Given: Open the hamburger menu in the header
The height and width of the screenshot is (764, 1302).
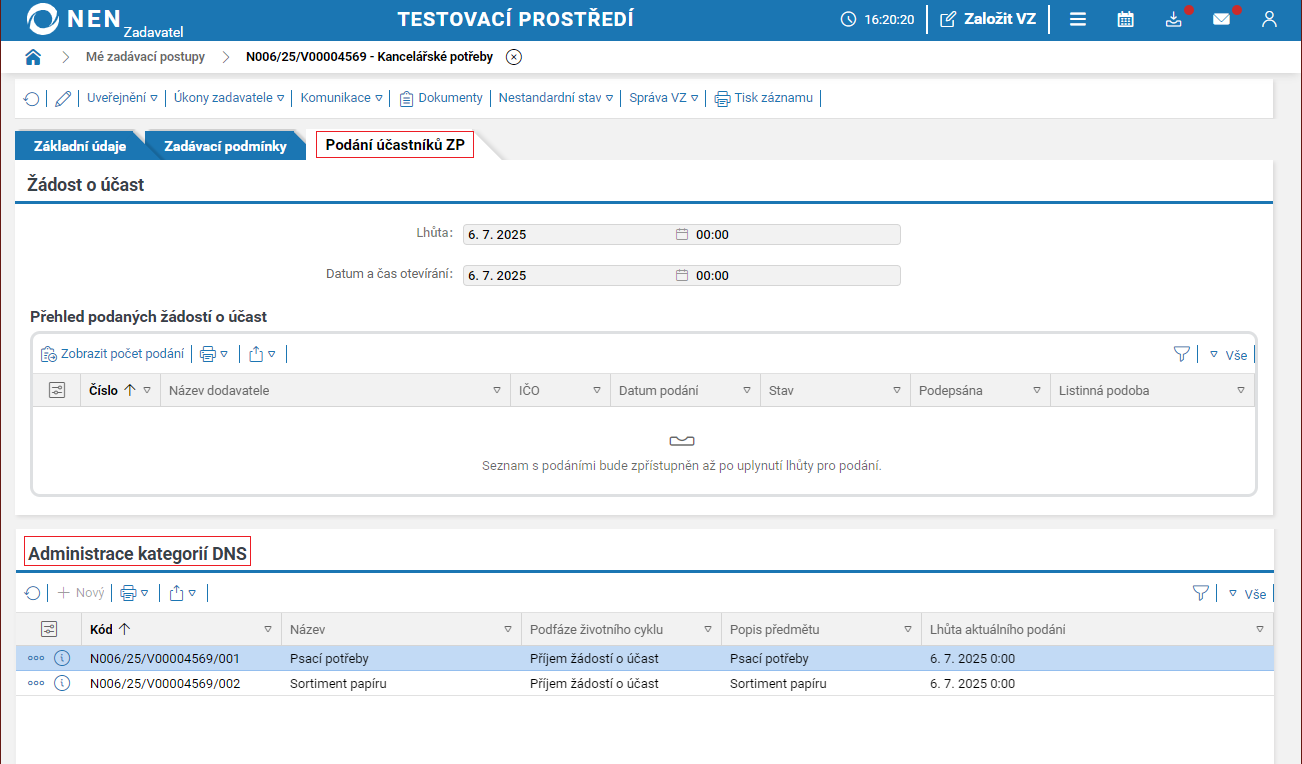Looking at the screenshot, I should 1078,19.
